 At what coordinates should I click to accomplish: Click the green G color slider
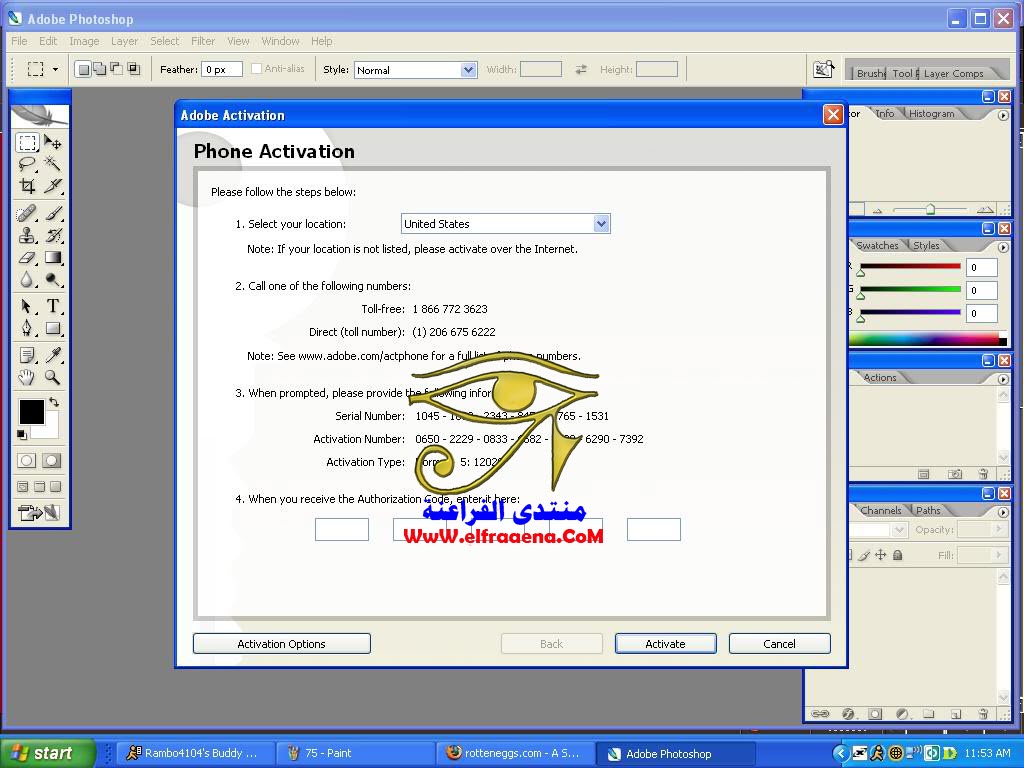[x=910, y=289]
